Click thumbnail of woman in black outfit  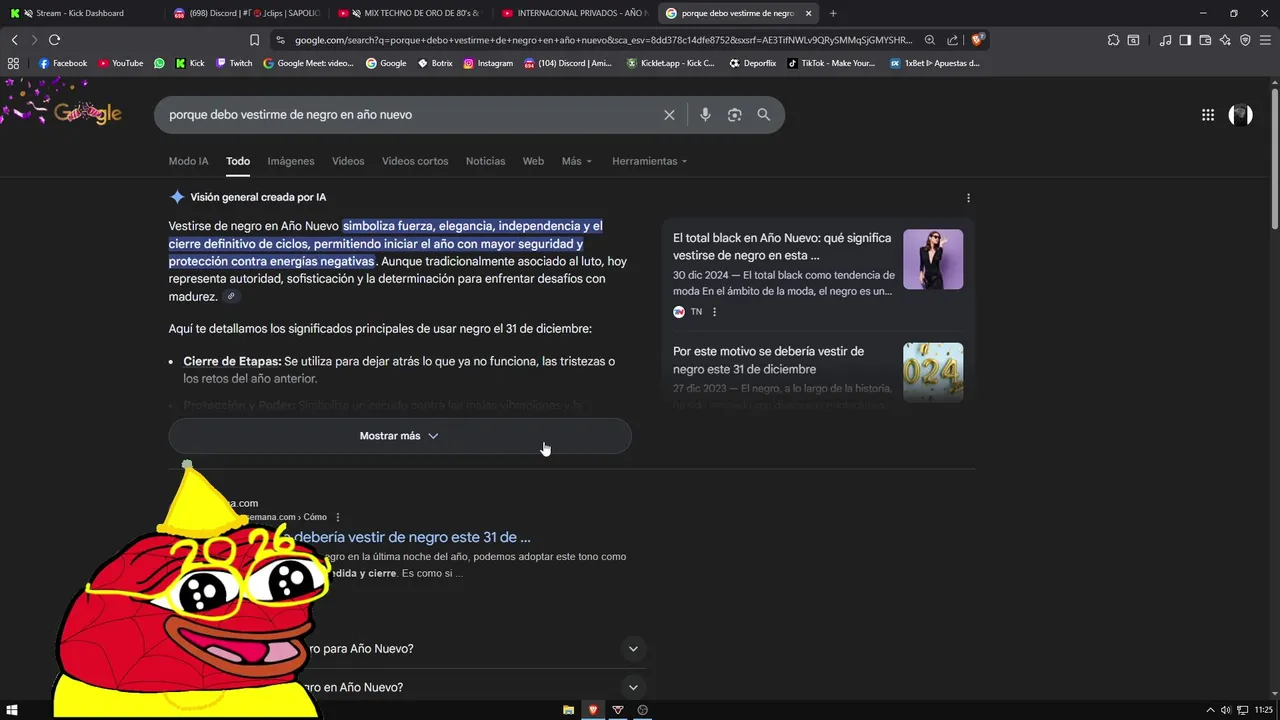(x=933, y=260)
